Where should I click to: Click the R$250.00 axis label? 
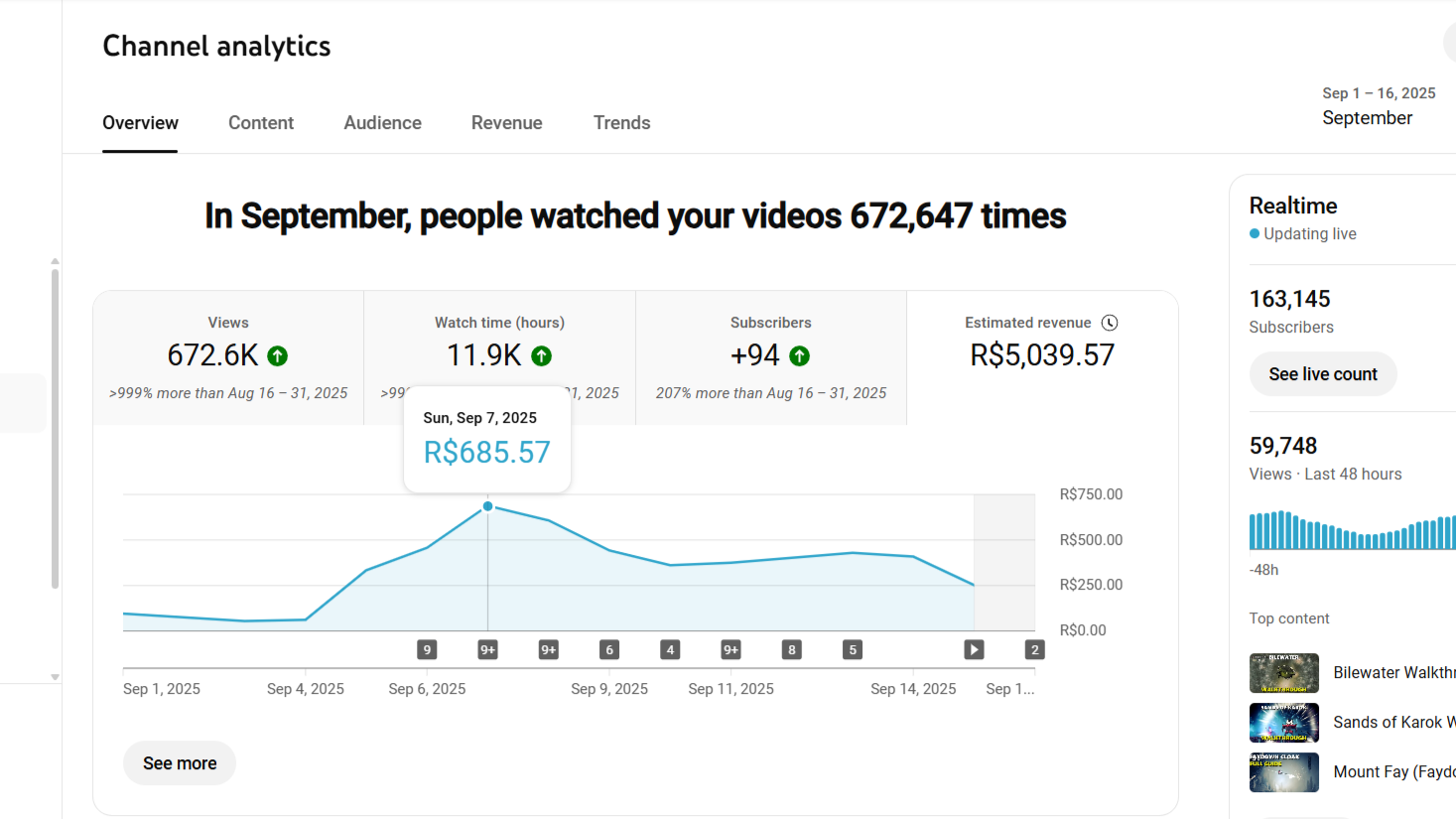click(1091, 585)
